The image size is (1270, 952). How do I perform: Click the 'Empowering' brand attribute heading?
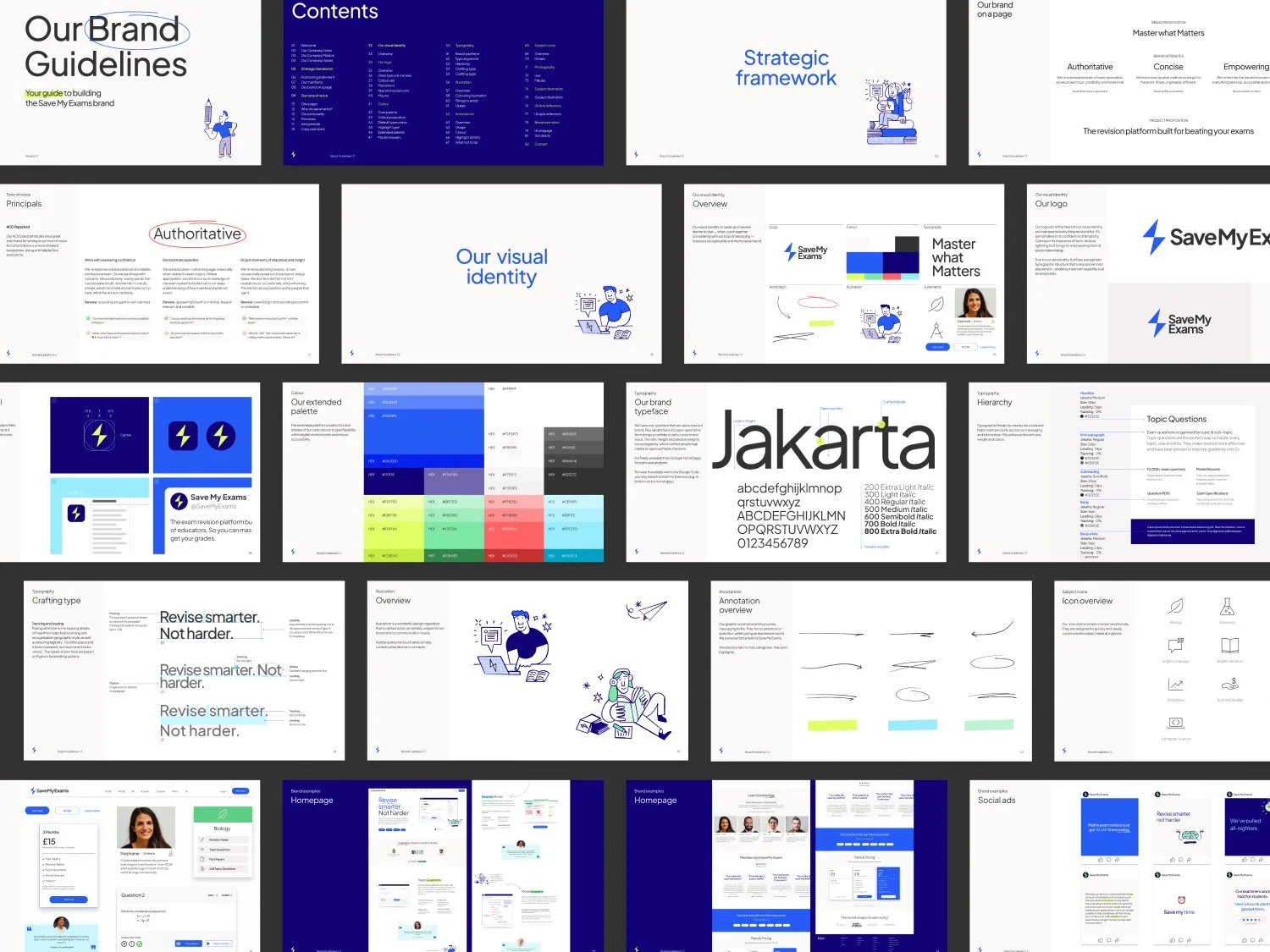tap(1246, 67)
